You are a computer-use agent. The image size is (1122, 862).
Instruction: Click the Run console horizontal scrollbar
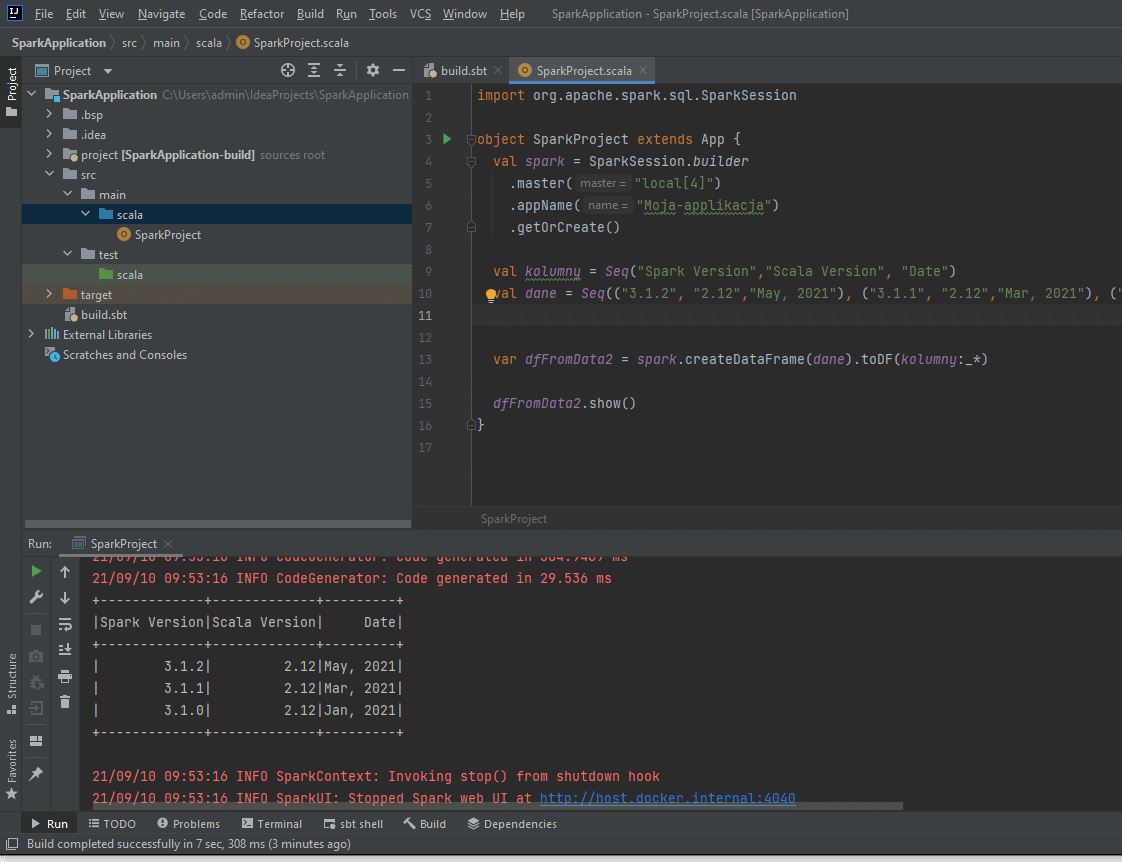[x=497, y=806]
